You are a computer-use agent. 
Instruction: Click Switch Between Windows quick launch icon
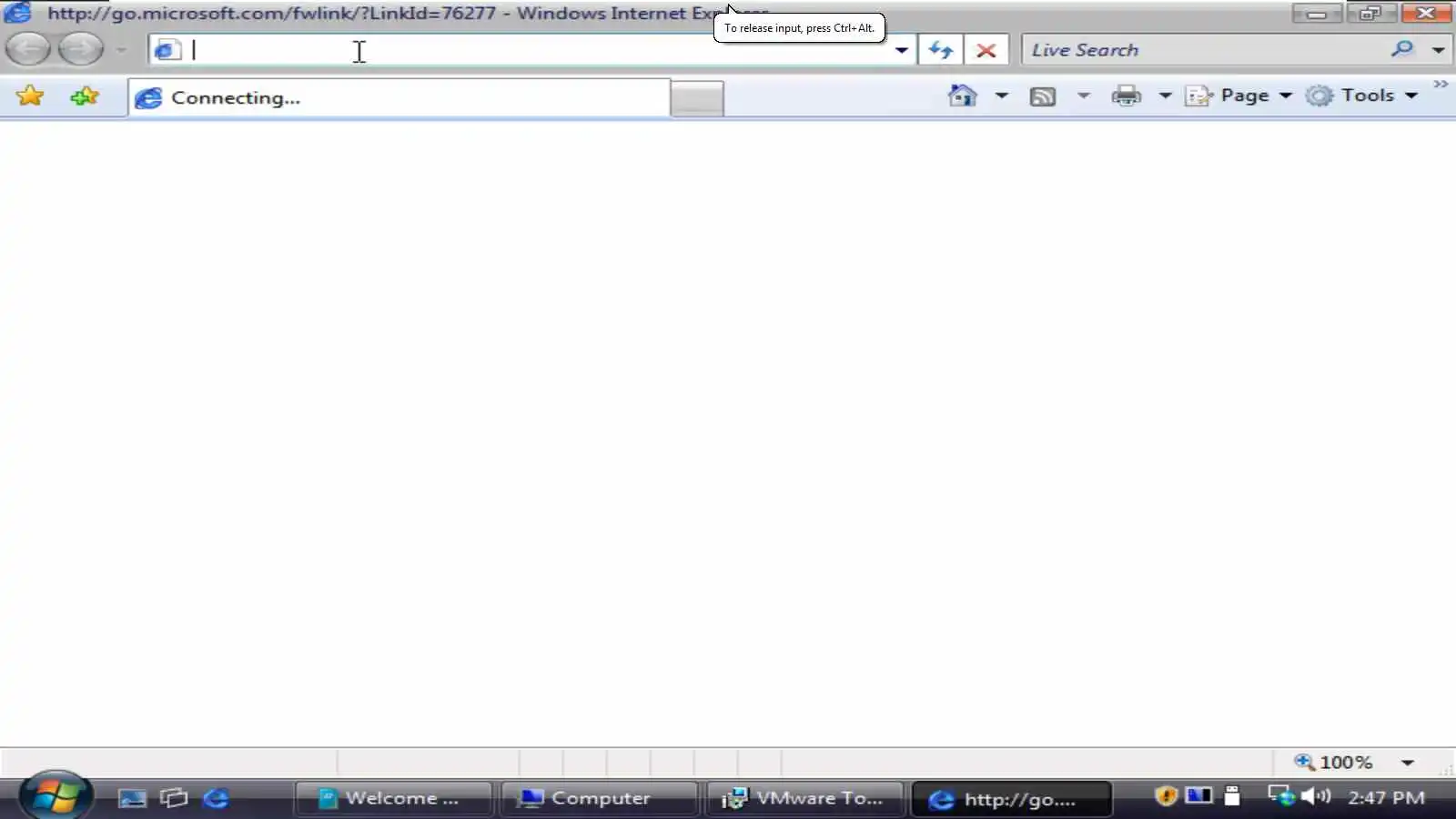point(174,798)
